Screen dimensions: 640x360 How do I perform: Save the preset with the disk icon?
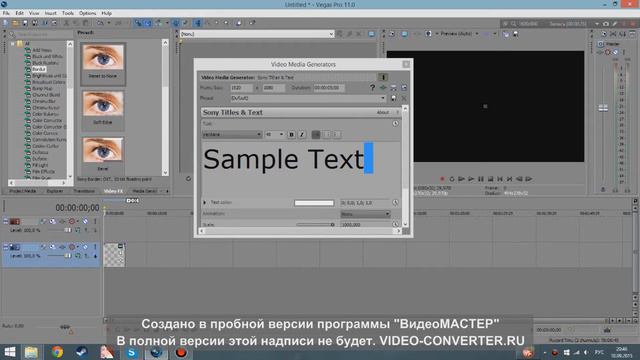coord(393,98)
